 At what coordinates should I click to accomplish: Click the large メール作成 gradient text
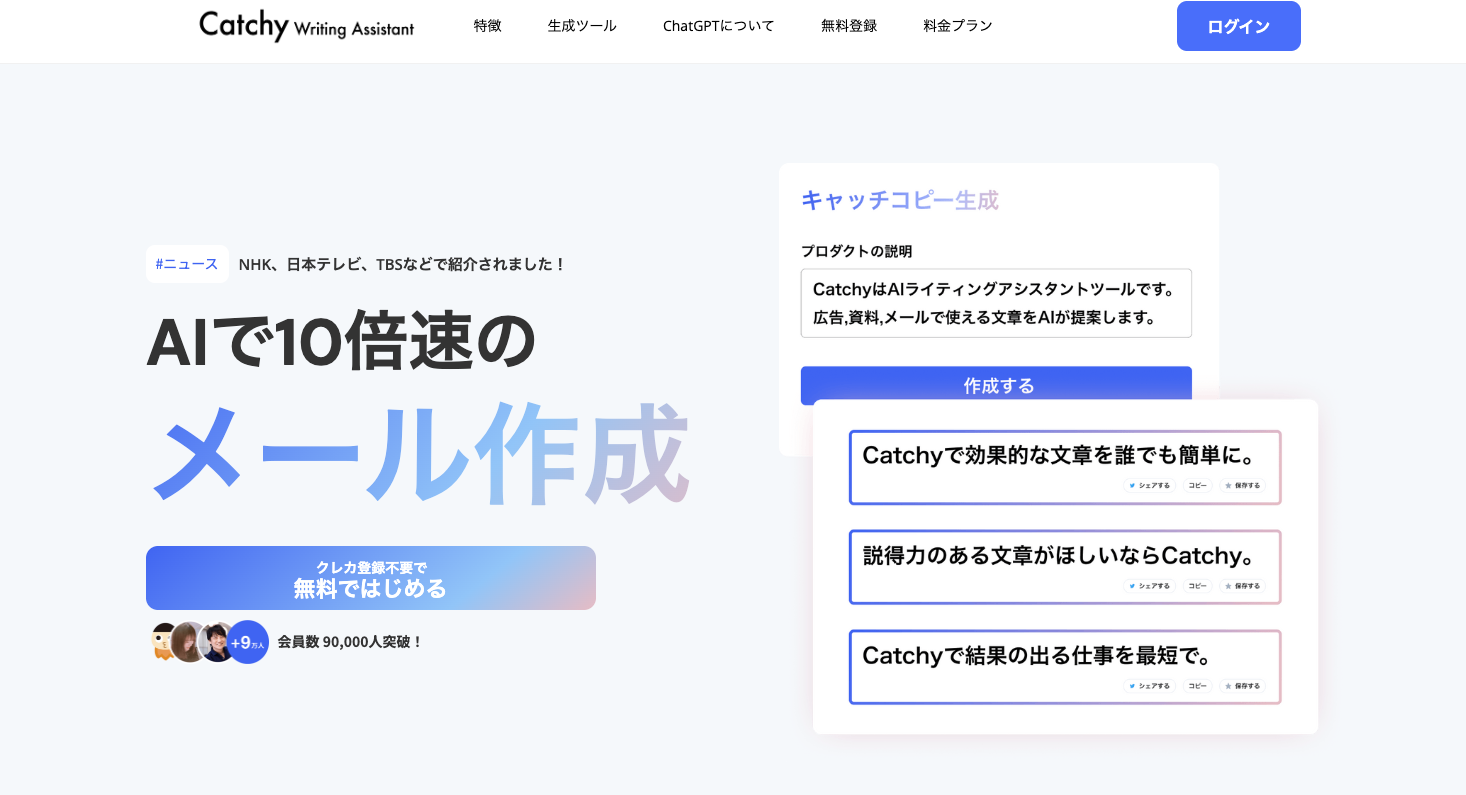420,454
